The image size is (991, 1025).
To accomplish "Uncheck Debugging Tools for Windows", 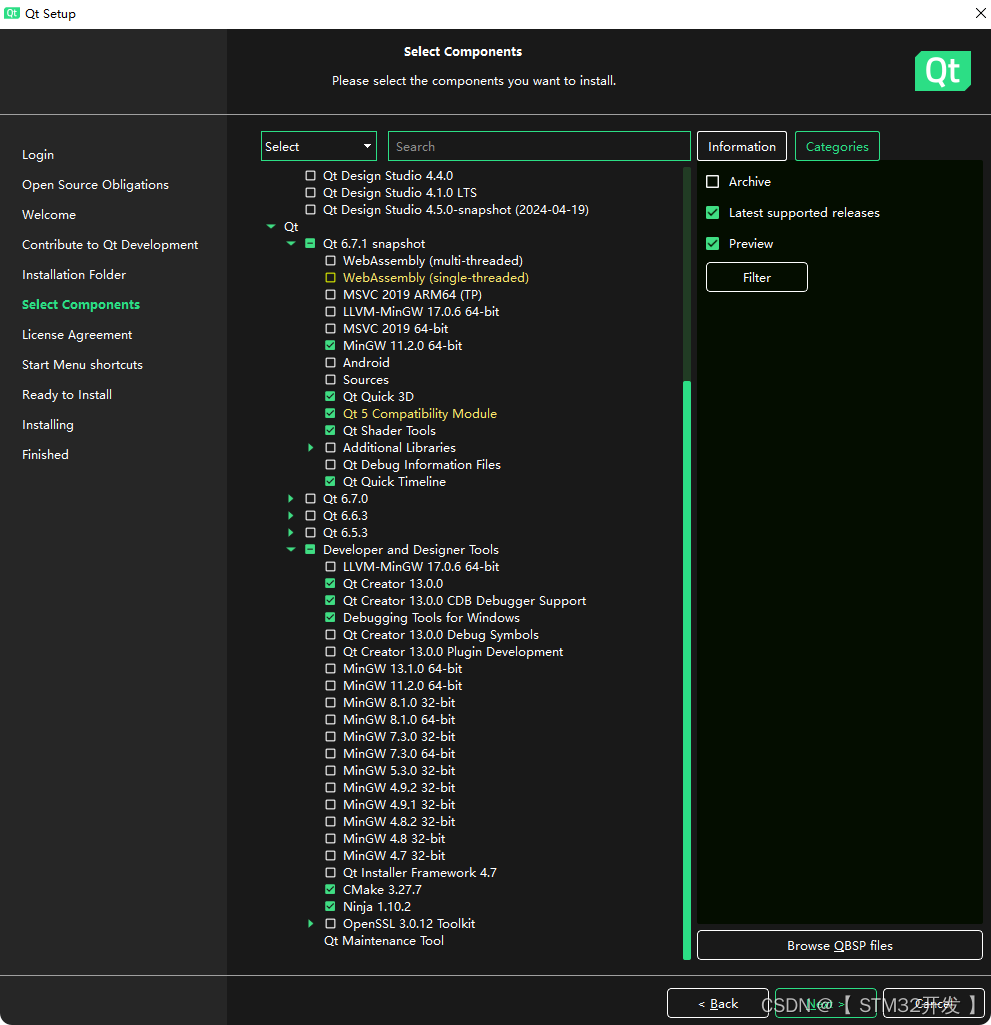I will [x=330, y=618].
